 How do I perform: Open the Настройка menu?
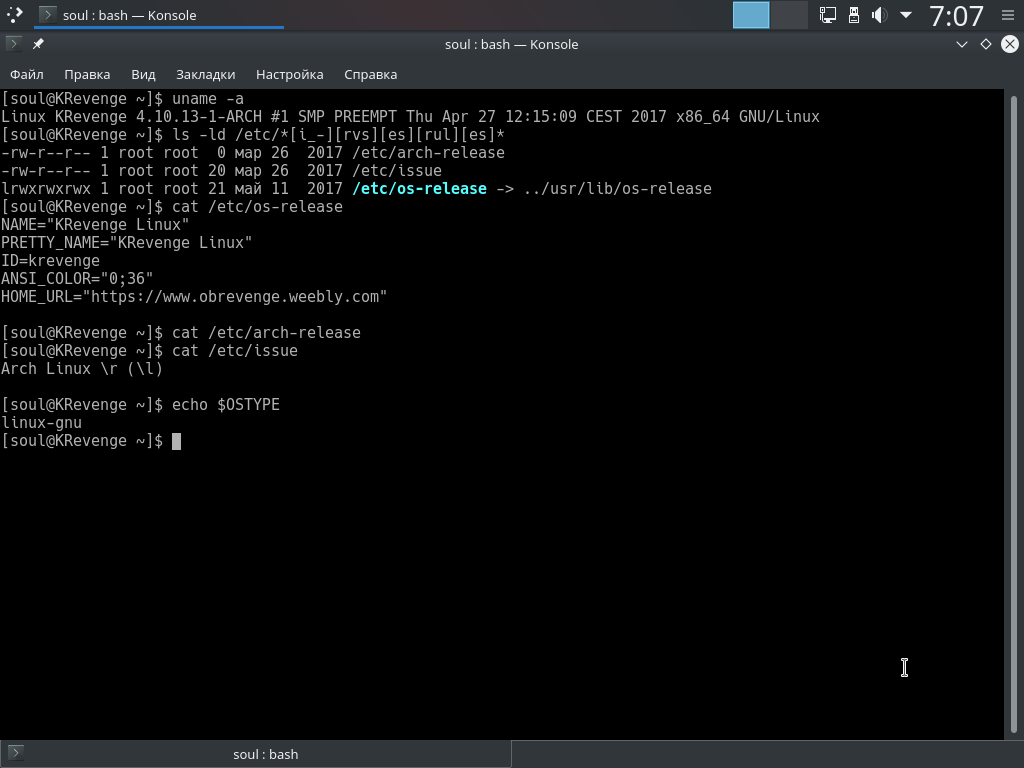coord(289,74)
